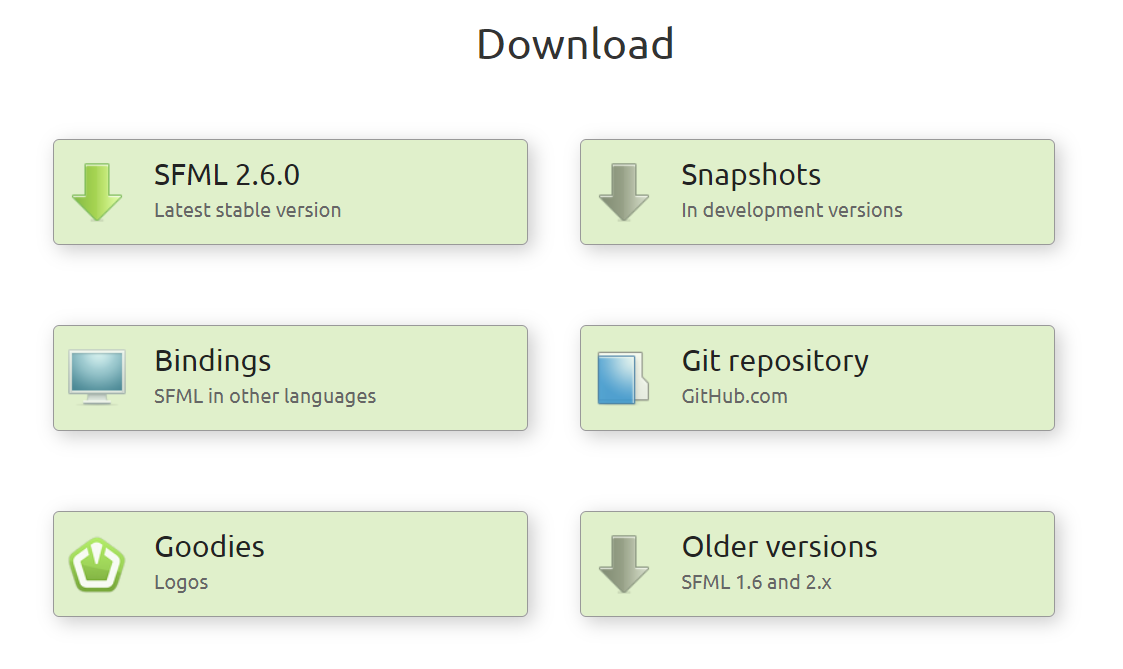The image size is (1123, 669).
Task: Click the Download page heading
Action: (575, 44)
